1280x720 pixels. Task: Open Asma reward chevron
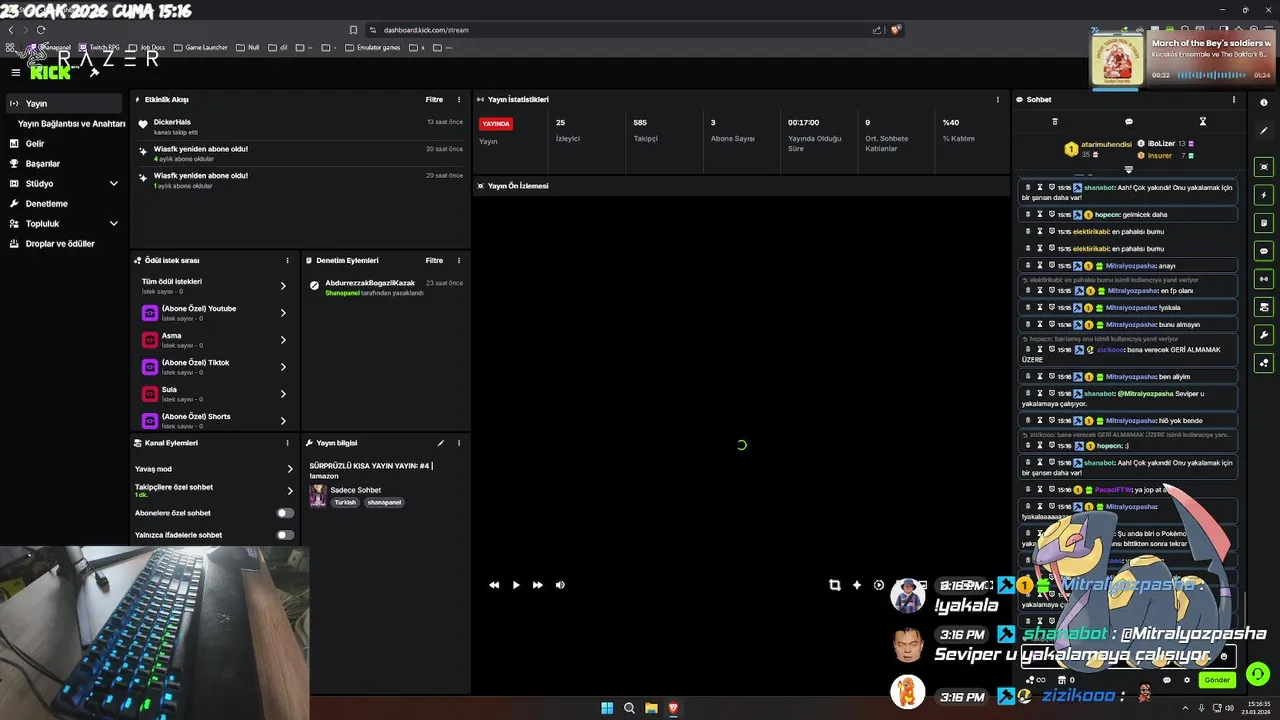click(283, 340)
